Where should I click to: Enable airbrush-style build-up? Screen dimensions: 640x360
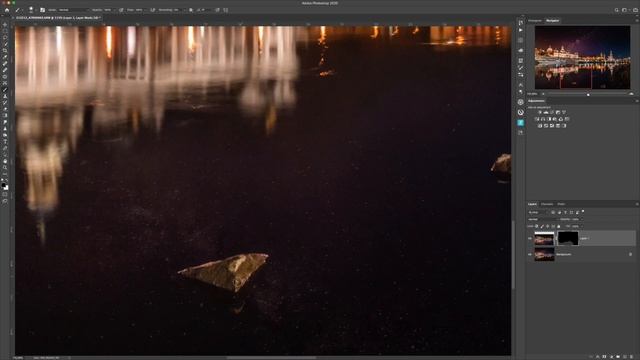tap(152, 10)
